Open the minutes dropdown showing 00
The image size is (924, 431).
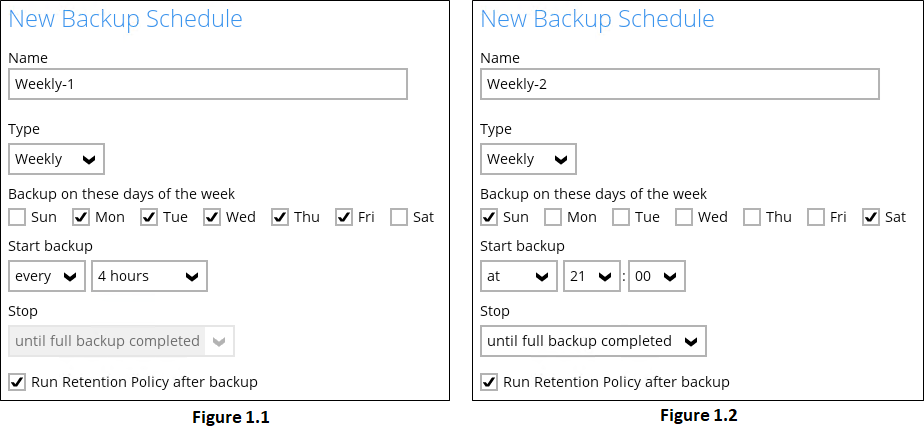tap(657, 276)
